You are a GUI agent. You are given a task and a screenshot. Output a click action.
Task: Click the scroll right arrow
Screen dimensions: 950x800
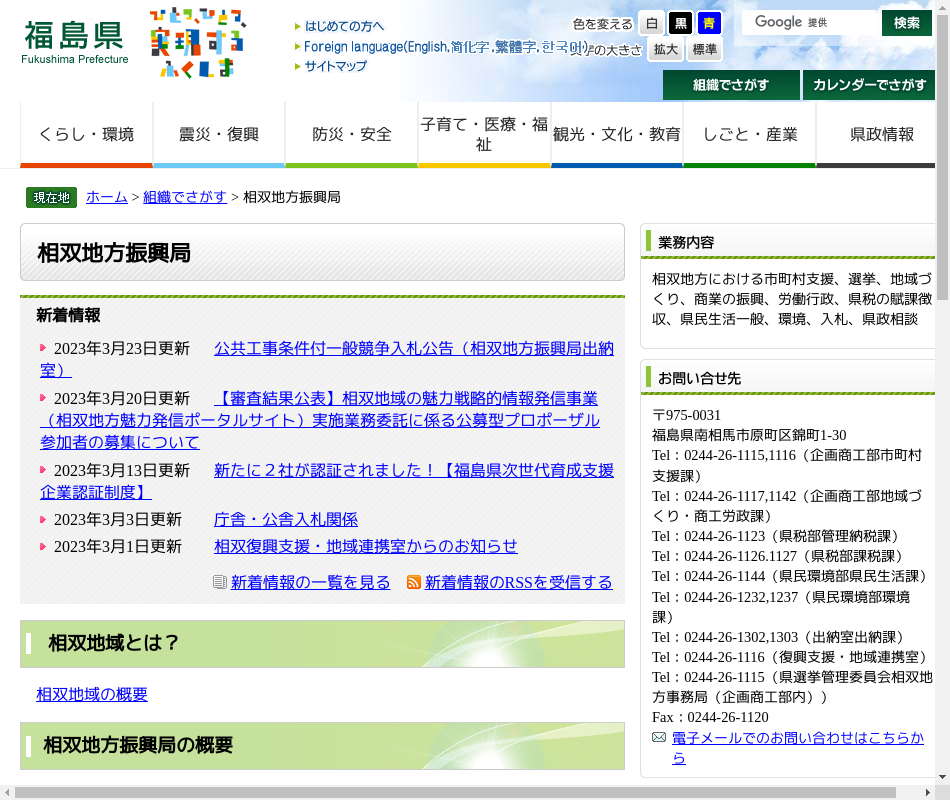(928, 793)
